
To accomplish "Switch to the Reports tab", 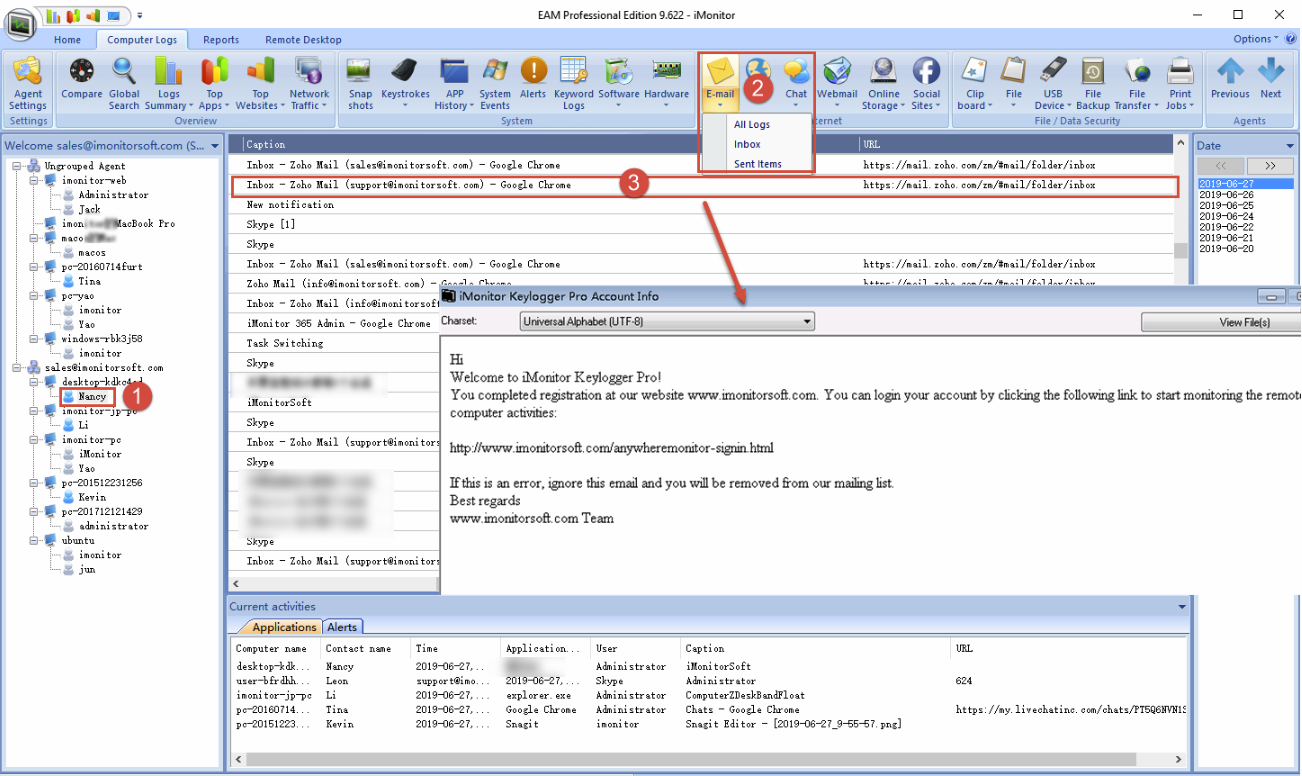I will [x=221, y=40].
